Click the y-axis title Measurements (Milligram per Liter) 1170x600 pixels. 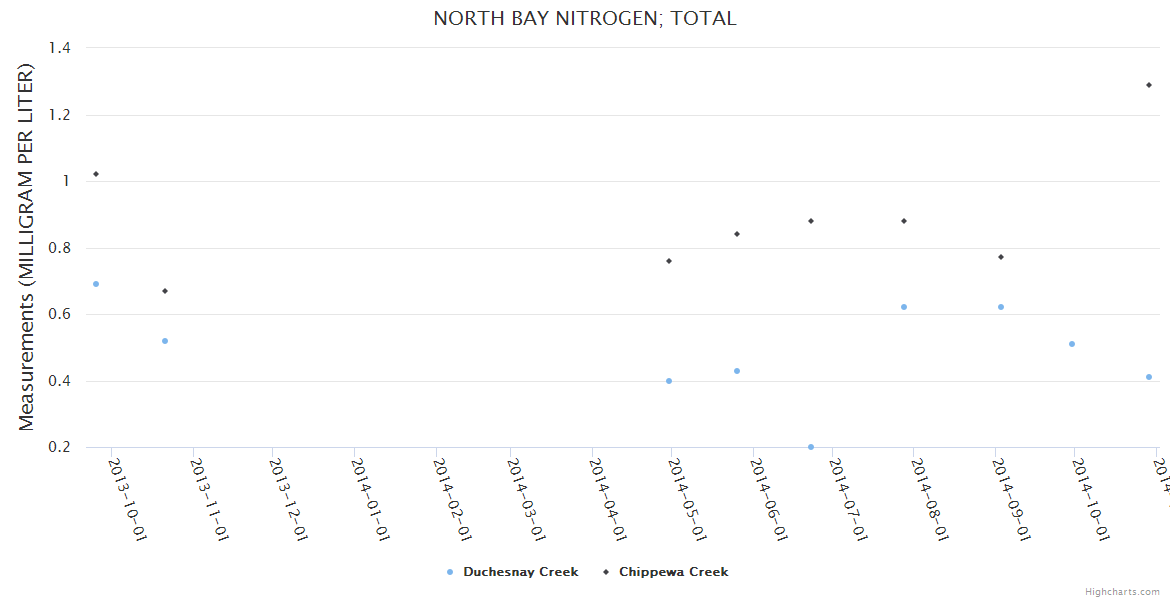[x=27, y=247]
